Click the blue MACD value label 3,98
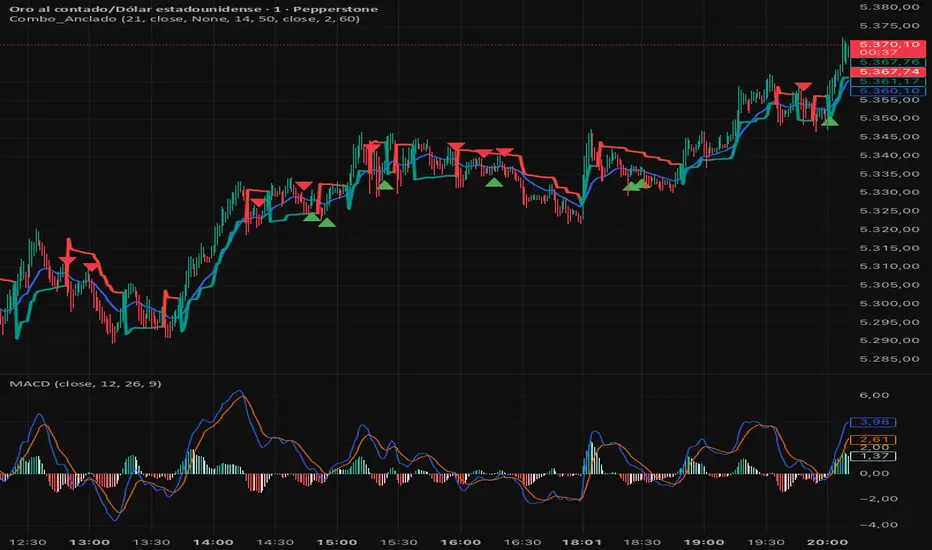Image resolution: width=932 pixels, height=550 pixels. tap(874, 422)
